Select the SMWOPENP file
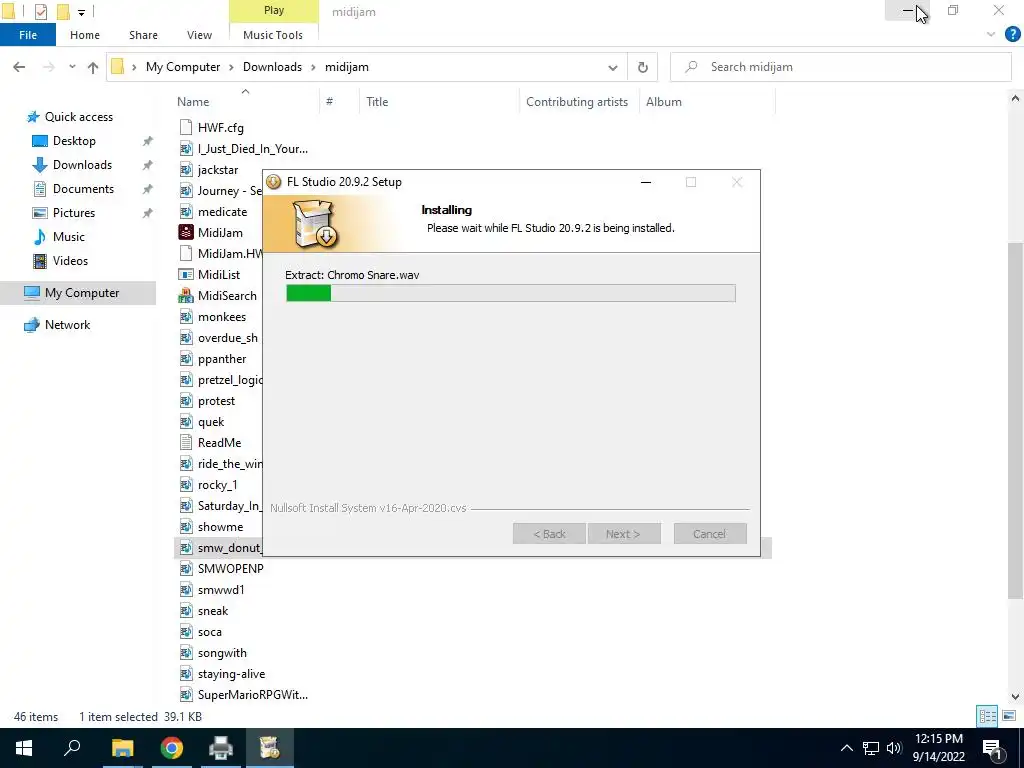The image size is (1024, 768). (x=220, y=569)
